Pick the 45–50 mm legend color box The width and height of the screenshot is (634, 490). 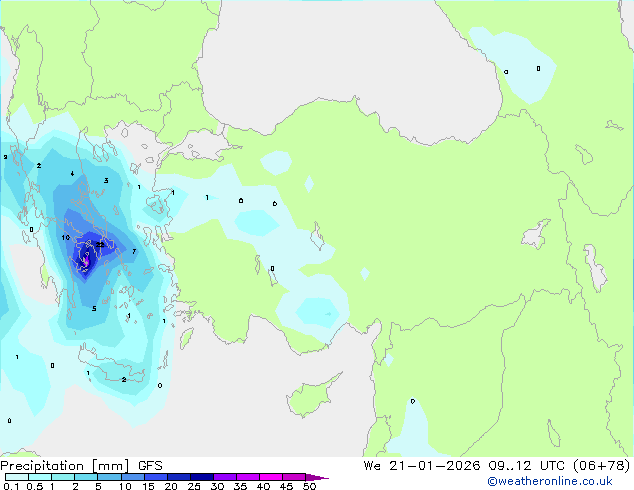[294, 477]
